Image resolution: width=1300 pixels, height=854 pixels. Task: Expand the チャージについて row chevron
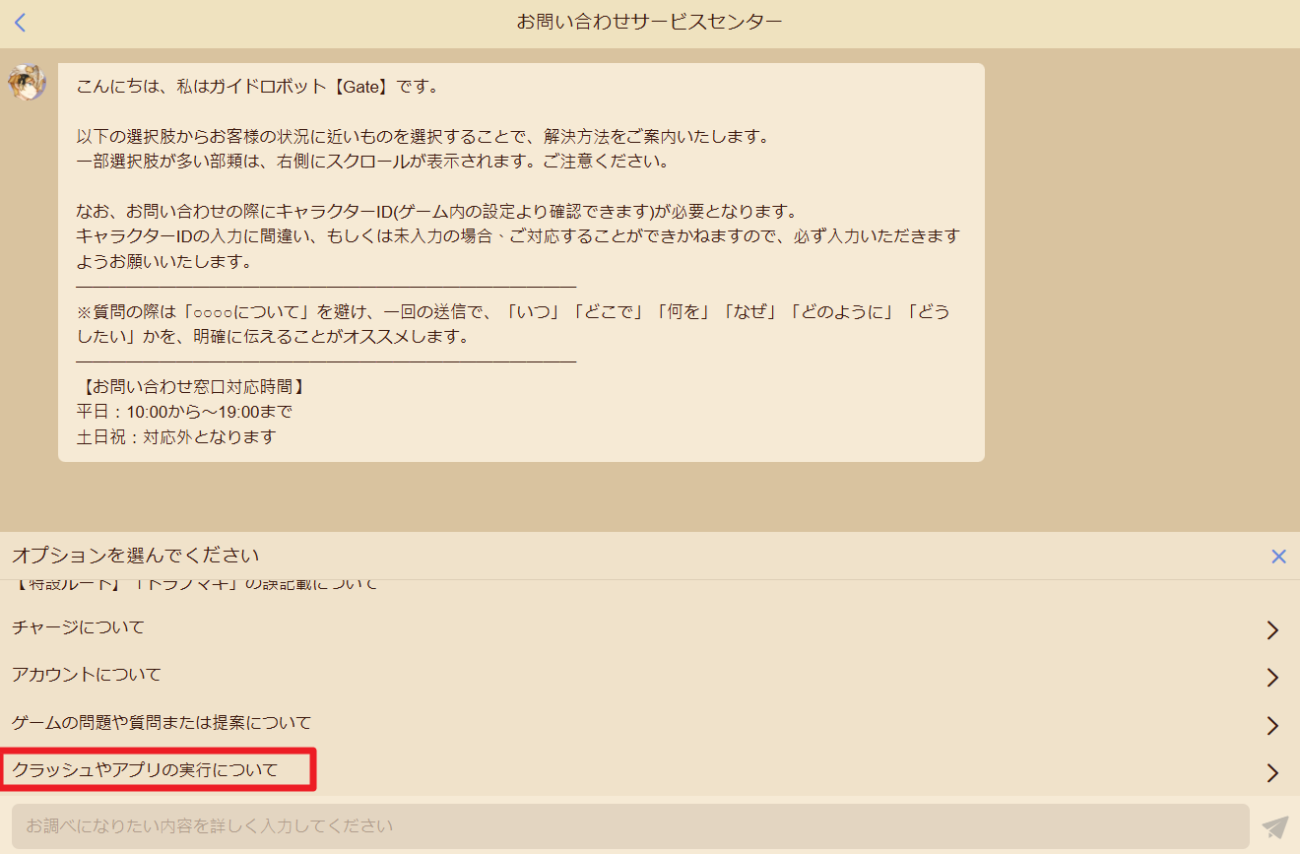(x=1272, y=630)
